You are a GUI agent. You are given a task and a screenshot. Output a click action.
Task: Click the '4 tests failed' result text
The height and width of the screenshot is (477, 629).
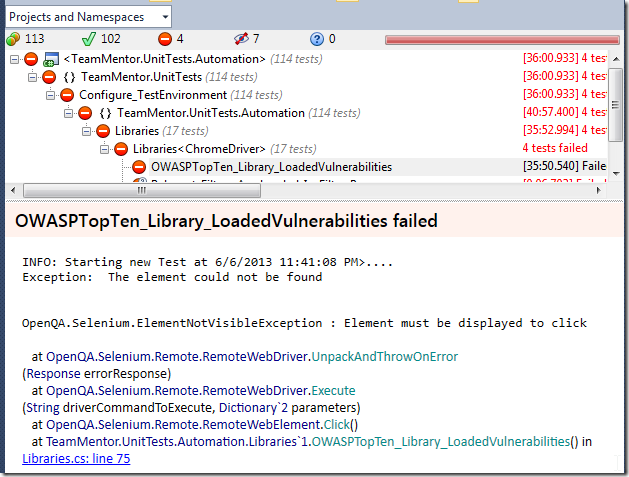pyautogui.click(x=555, y=148)
